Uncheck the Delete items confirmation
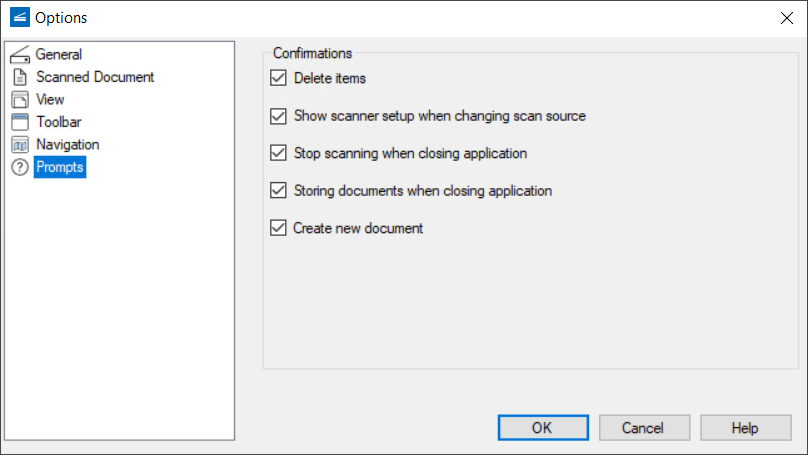Image resolution: width=808 pixels, height=455 pixels. (278, 78)
